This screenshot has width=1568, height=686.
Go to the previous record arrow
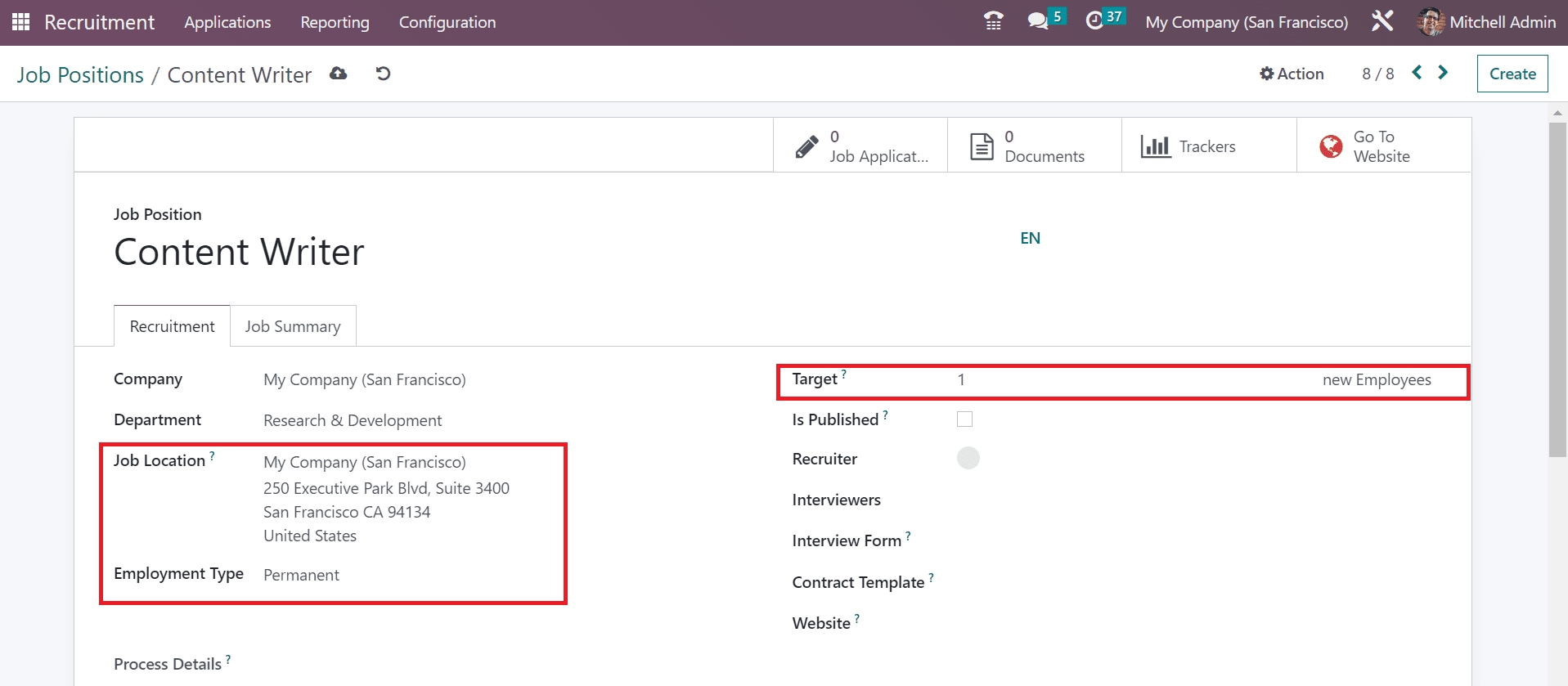pos(1417,73)
